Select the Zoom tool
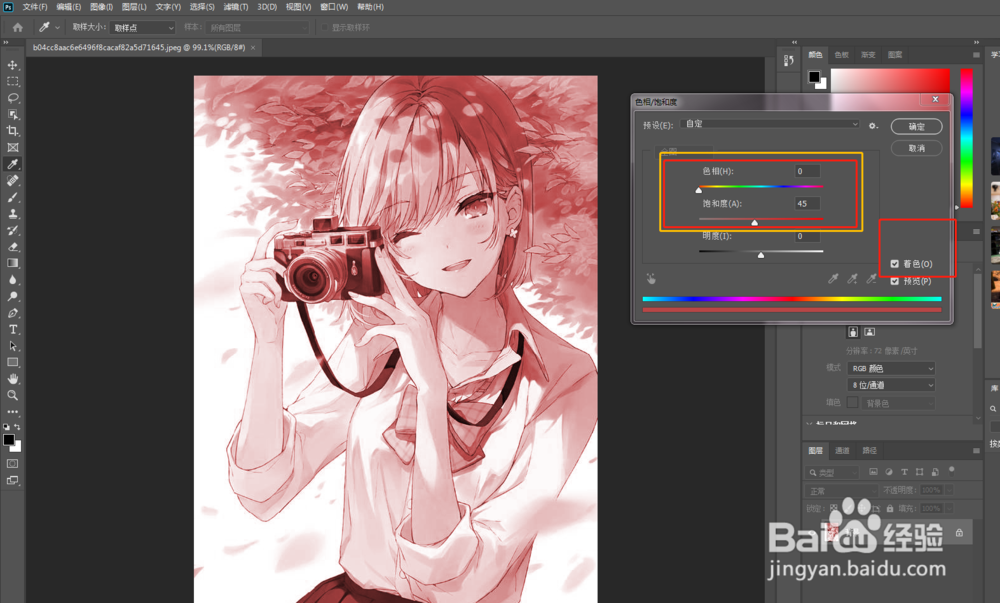 pyautogui.click(x=13, y=396)
